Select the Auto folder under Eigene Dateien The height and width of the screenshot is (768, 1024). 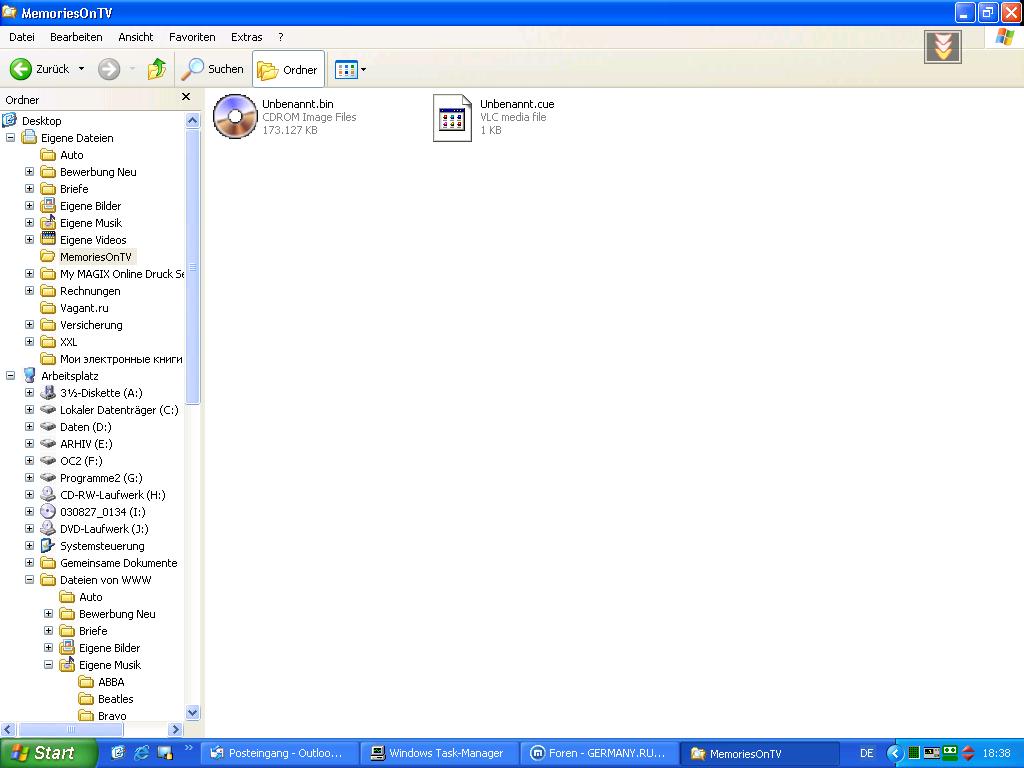(x=71, y=155)
